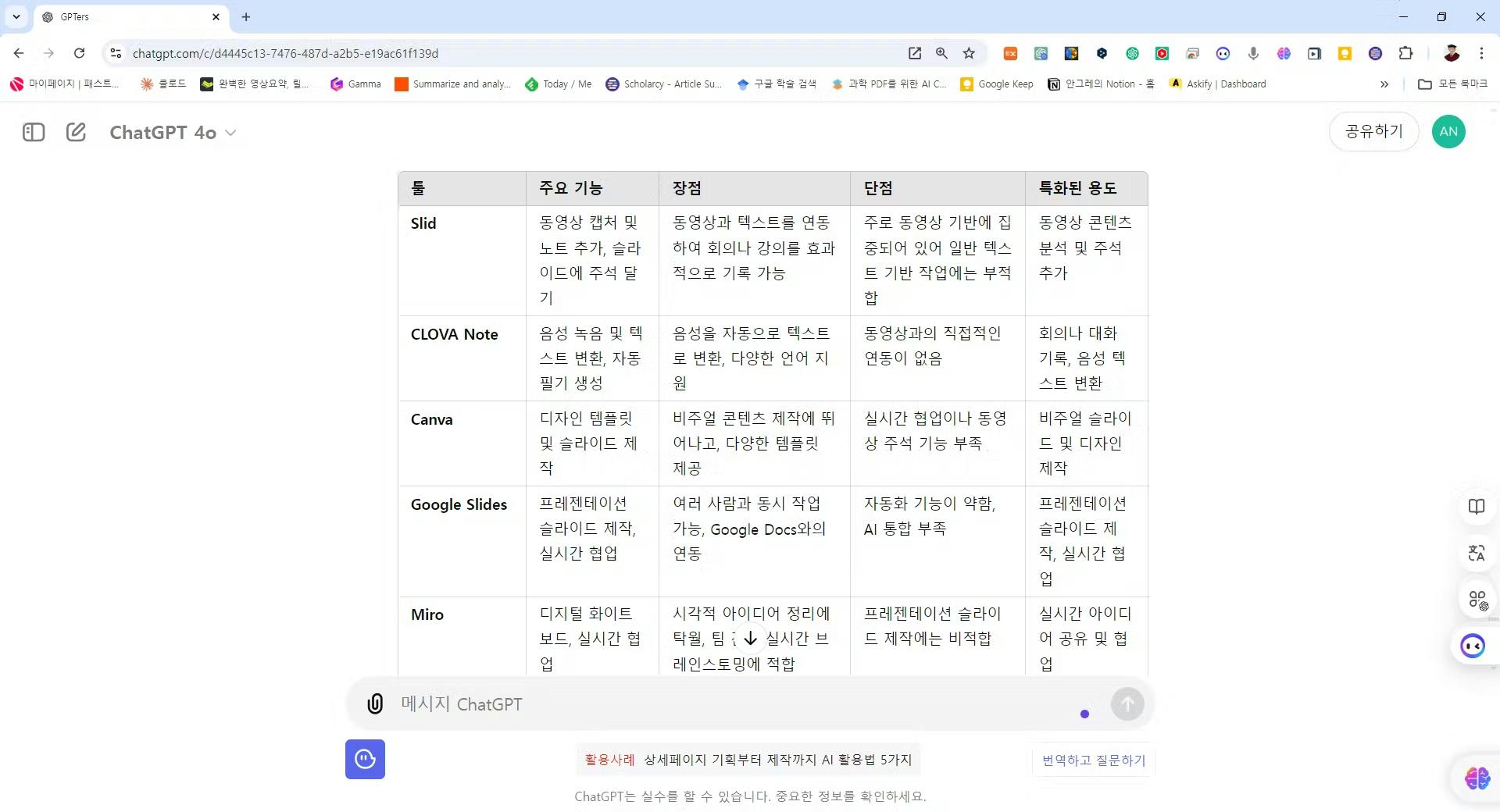Send the message with the arrow button
Screen dimensions: 1500x812
tap(1127, 703)
